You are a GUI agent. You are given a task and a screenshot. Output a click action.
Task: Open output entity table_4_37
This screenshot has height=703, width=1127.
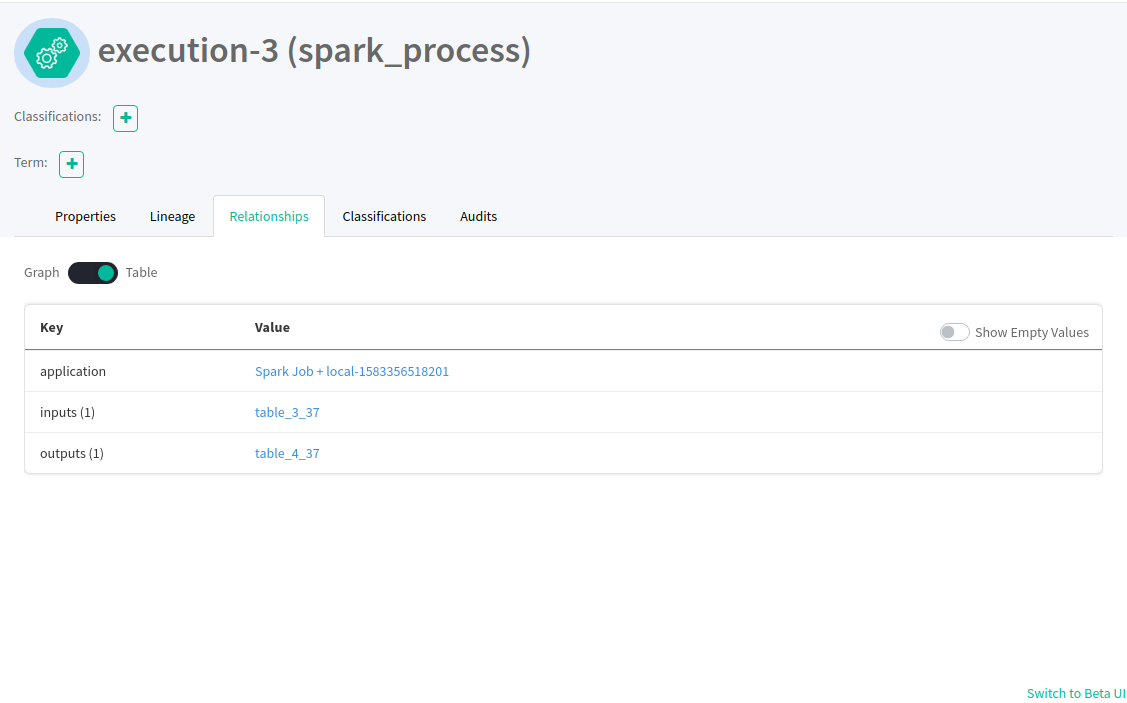pos(287,454)
